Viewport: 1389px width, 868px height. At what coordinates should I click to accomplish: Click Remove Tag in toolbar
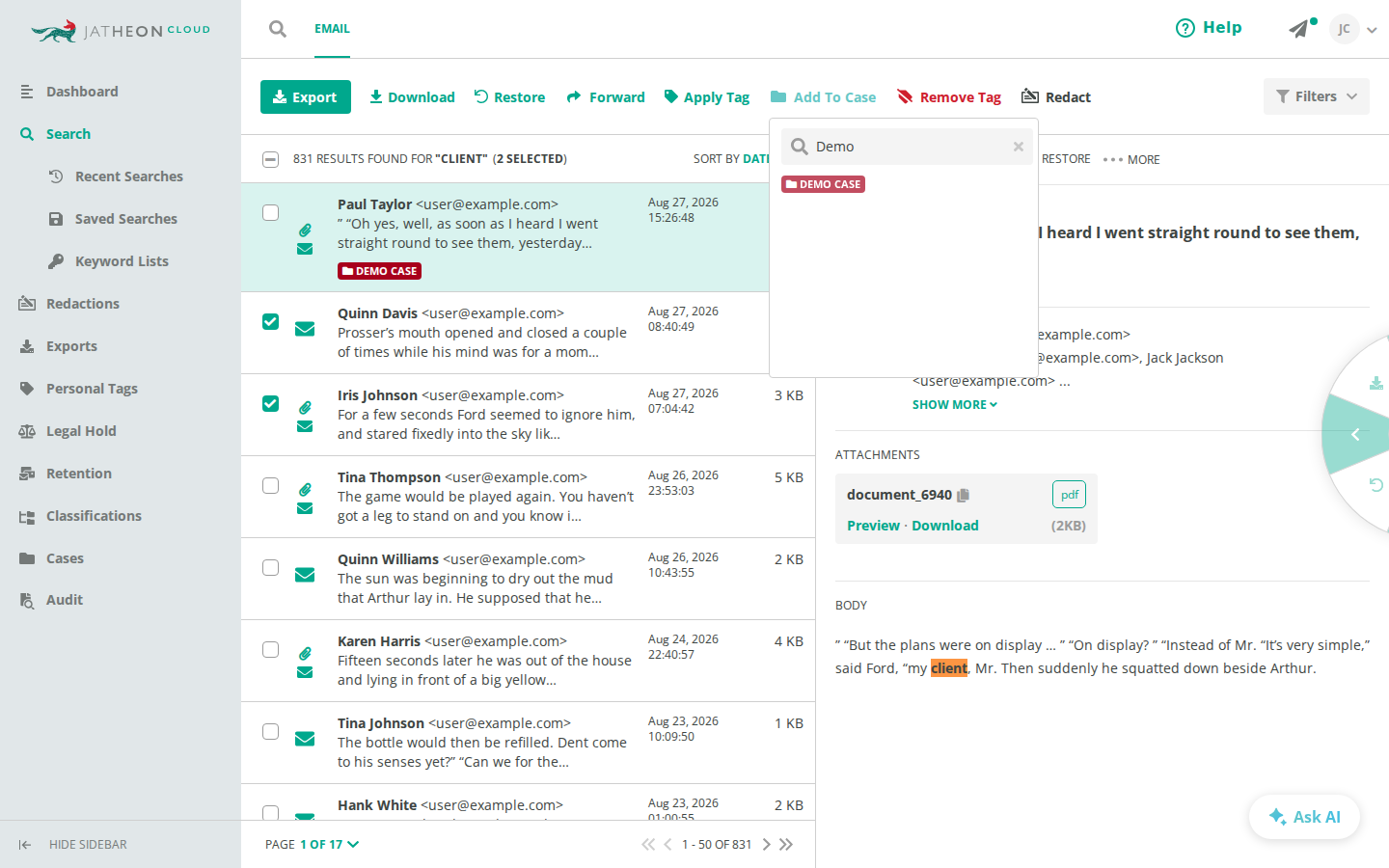tap(949, 97)
